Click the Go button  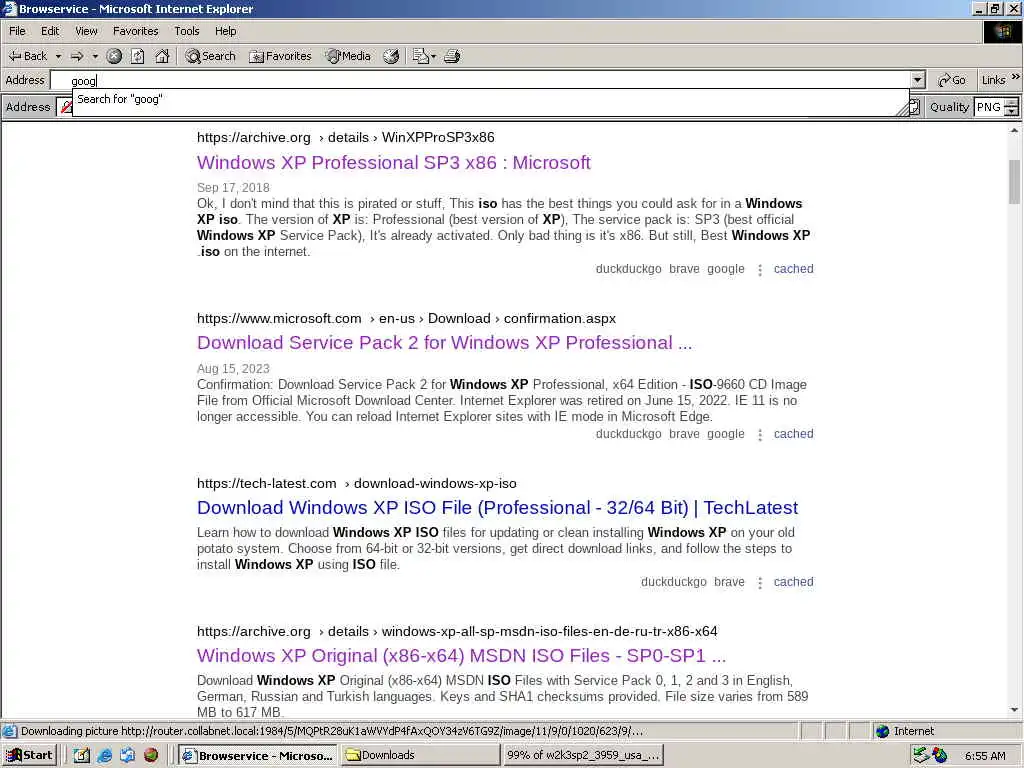point(952,80)
